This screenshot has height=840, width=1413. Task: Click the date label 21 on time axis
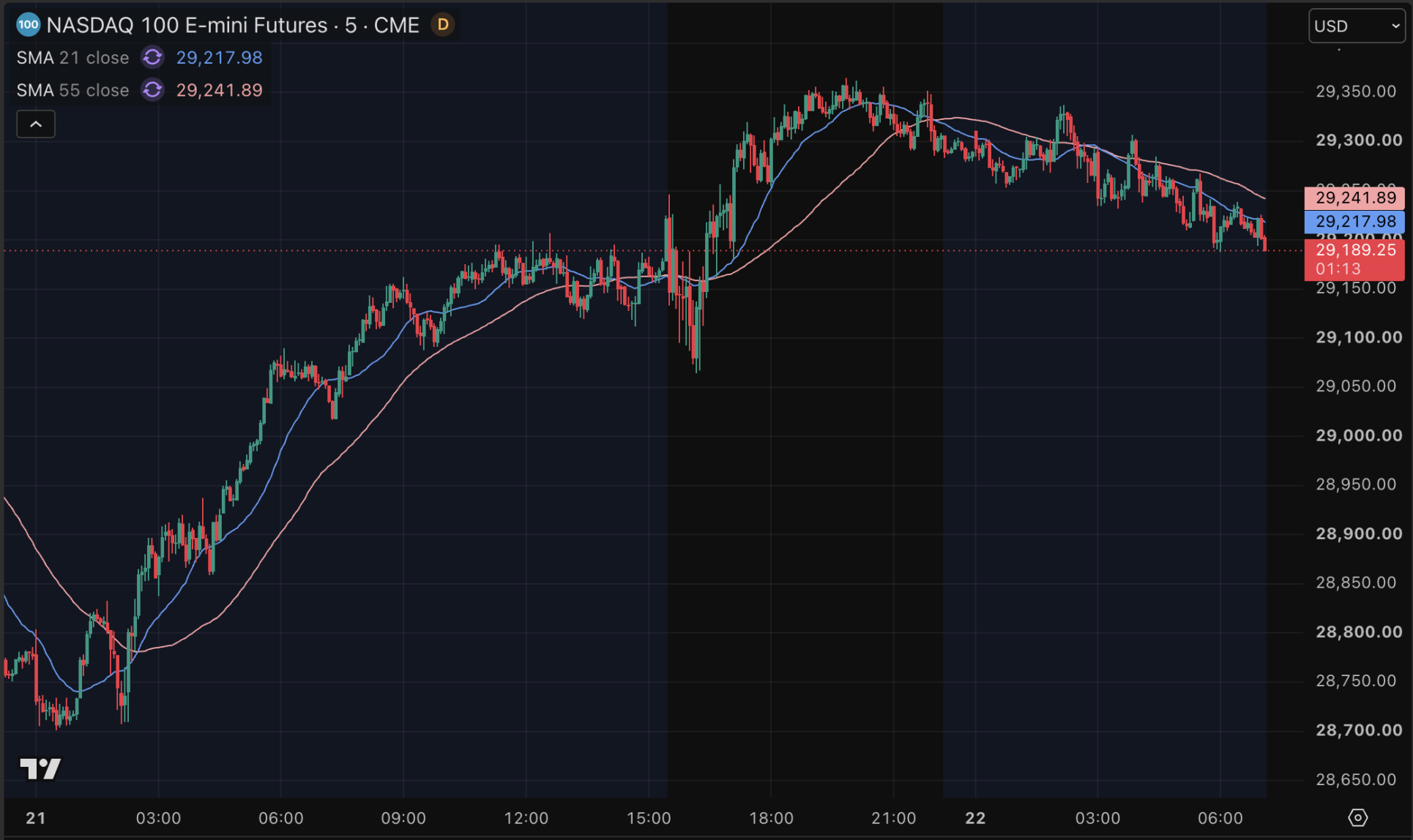pyautogui.click(x=36, y=818)
